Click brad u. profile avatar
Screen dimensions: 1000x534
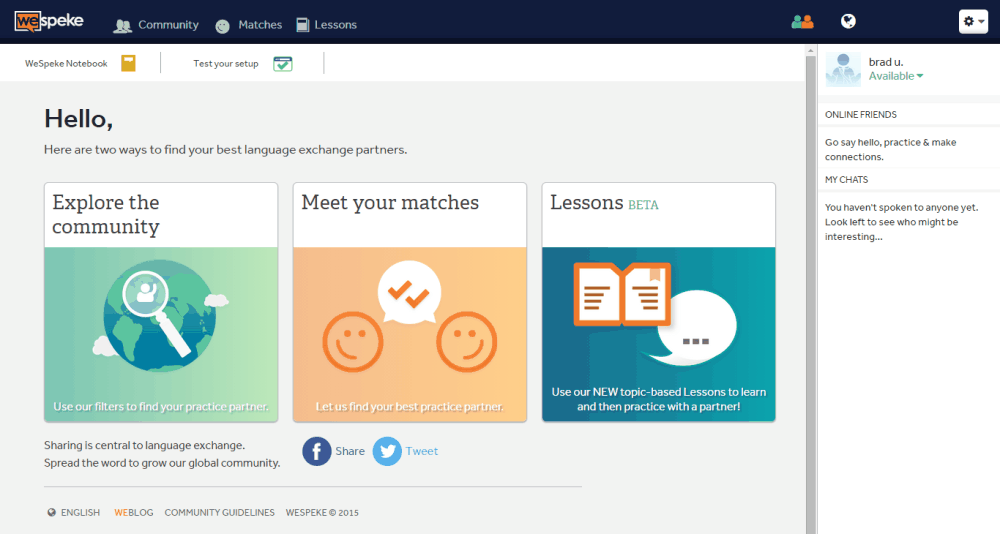[843, 70]
